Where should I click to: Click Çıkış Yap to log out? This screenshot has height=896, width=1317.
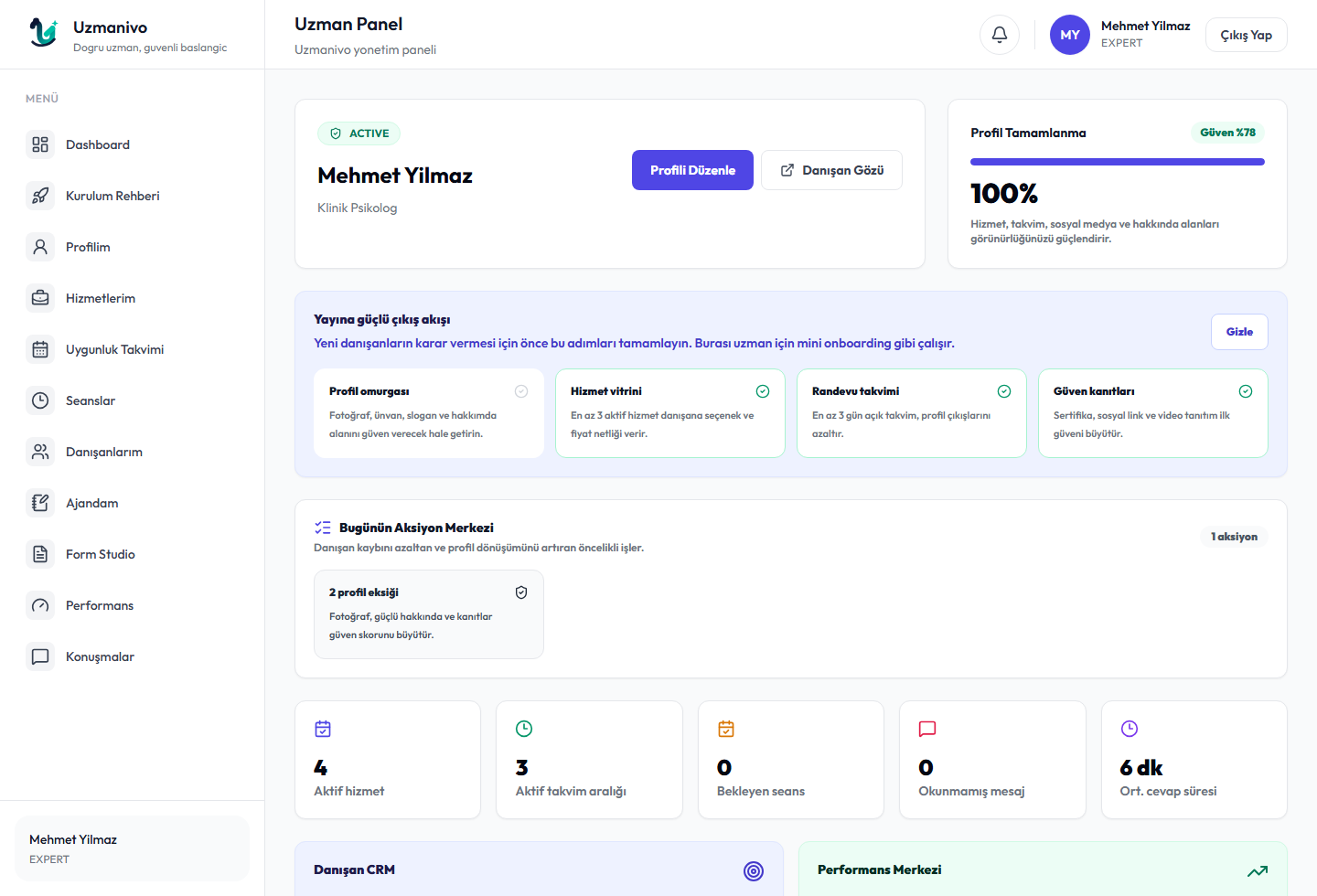point(1246,35)
